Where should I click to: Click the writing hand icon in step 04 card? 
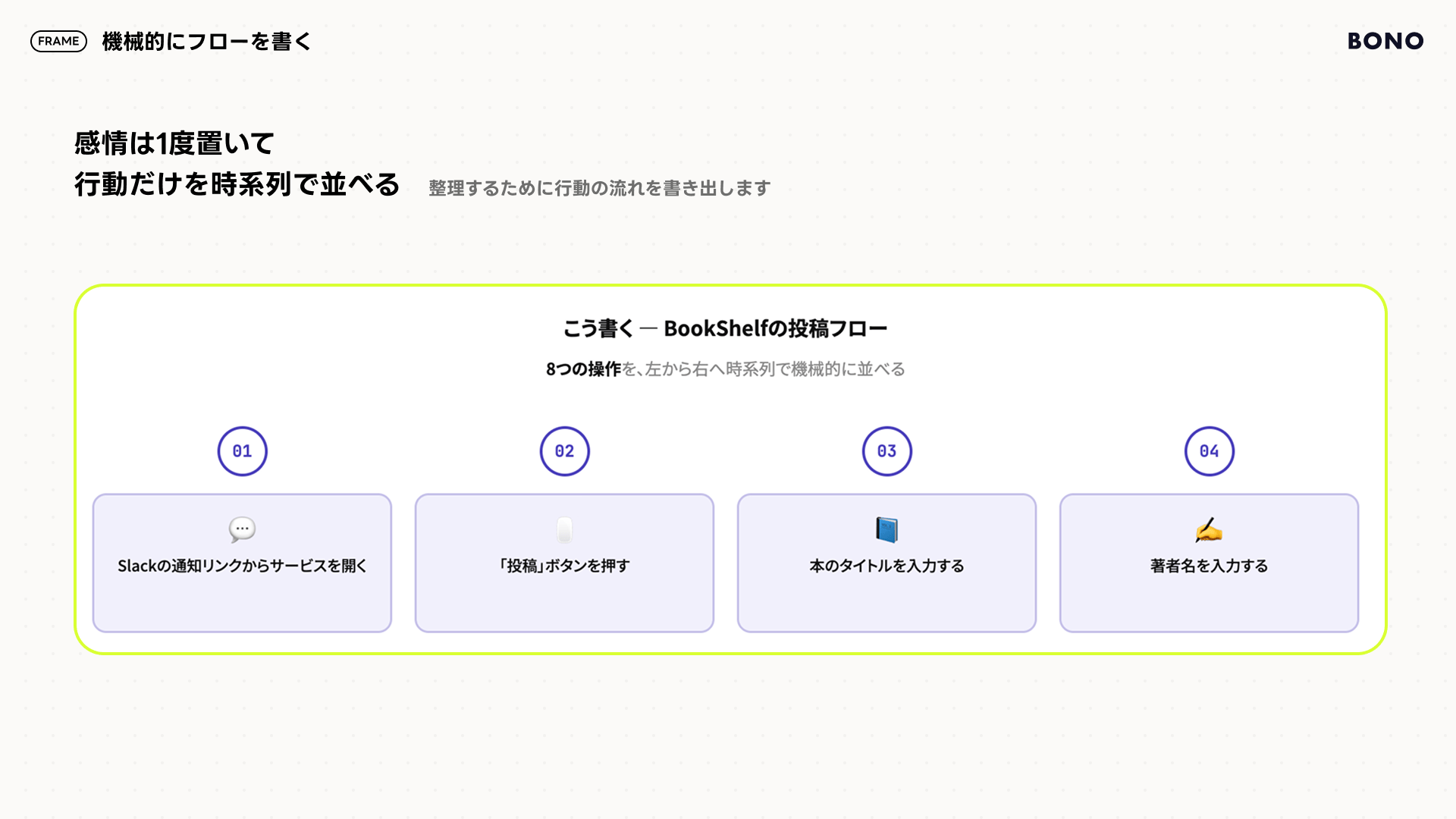(1209, 529)
